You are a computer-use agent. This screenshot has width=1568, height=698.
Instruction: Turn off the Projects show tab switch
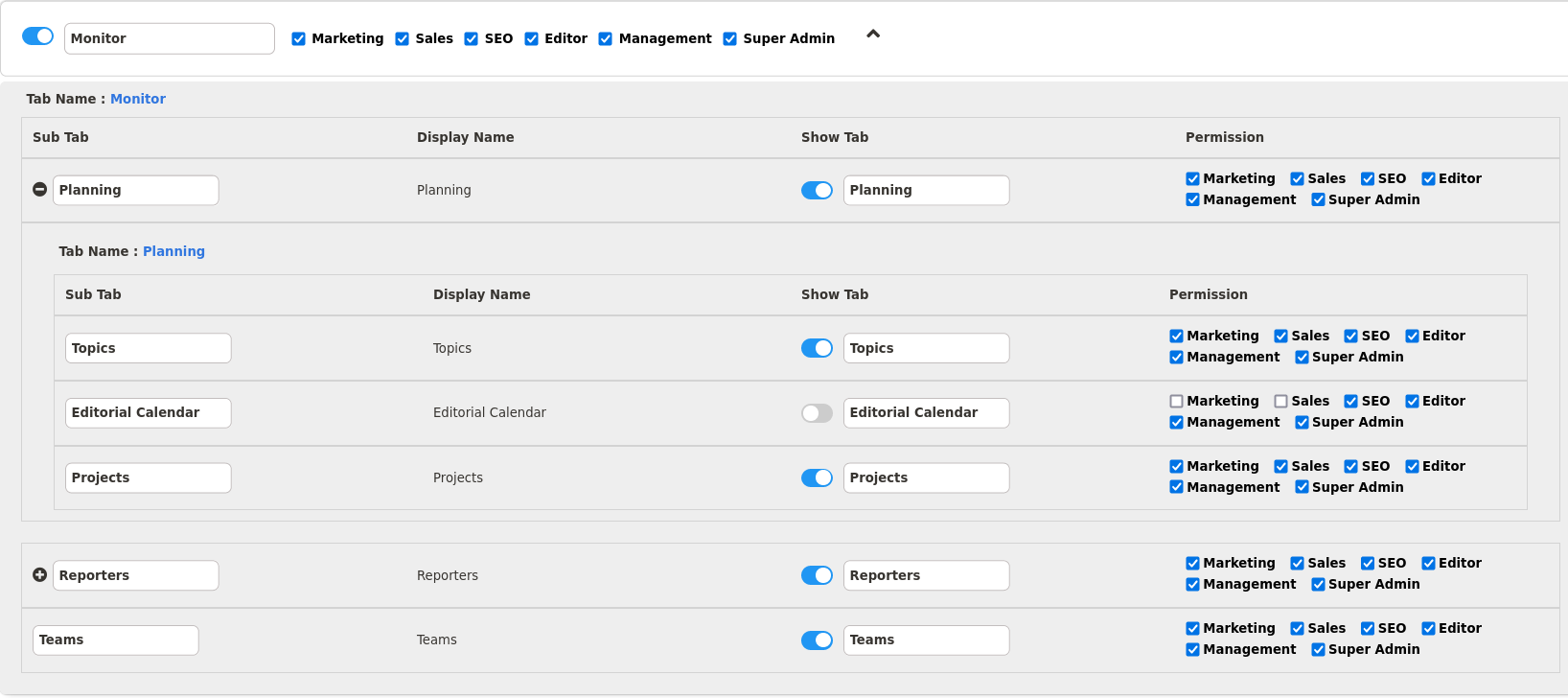coord(817,478)
